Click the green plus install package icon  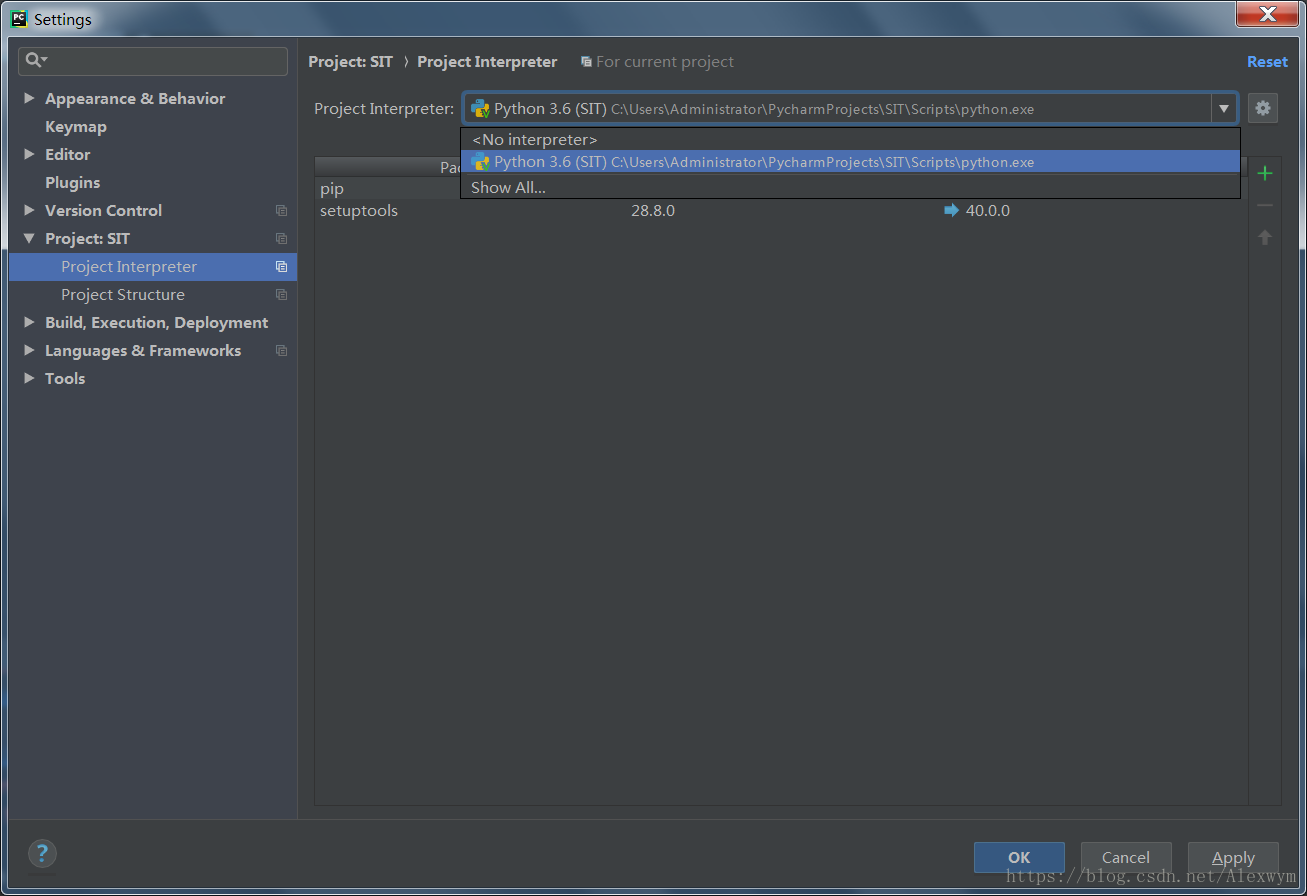pyautogui.click(x=1265, y=173)
